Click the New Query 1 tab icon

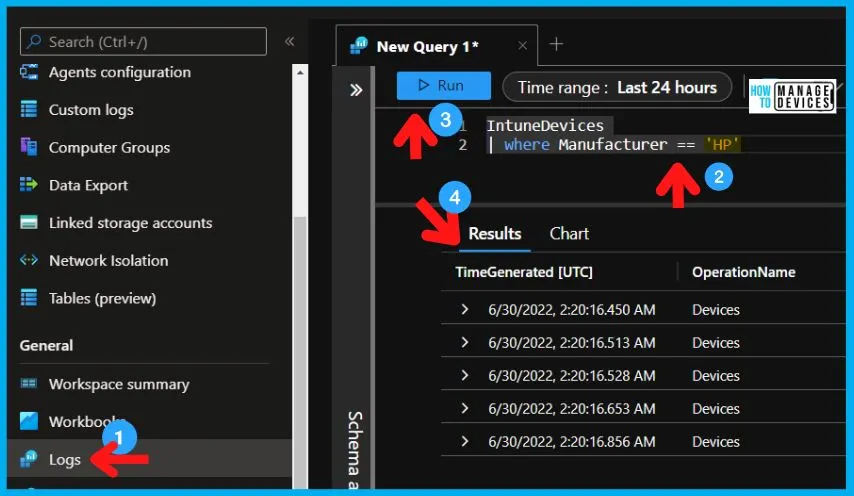pyautogui.click(x=359, y=46)
